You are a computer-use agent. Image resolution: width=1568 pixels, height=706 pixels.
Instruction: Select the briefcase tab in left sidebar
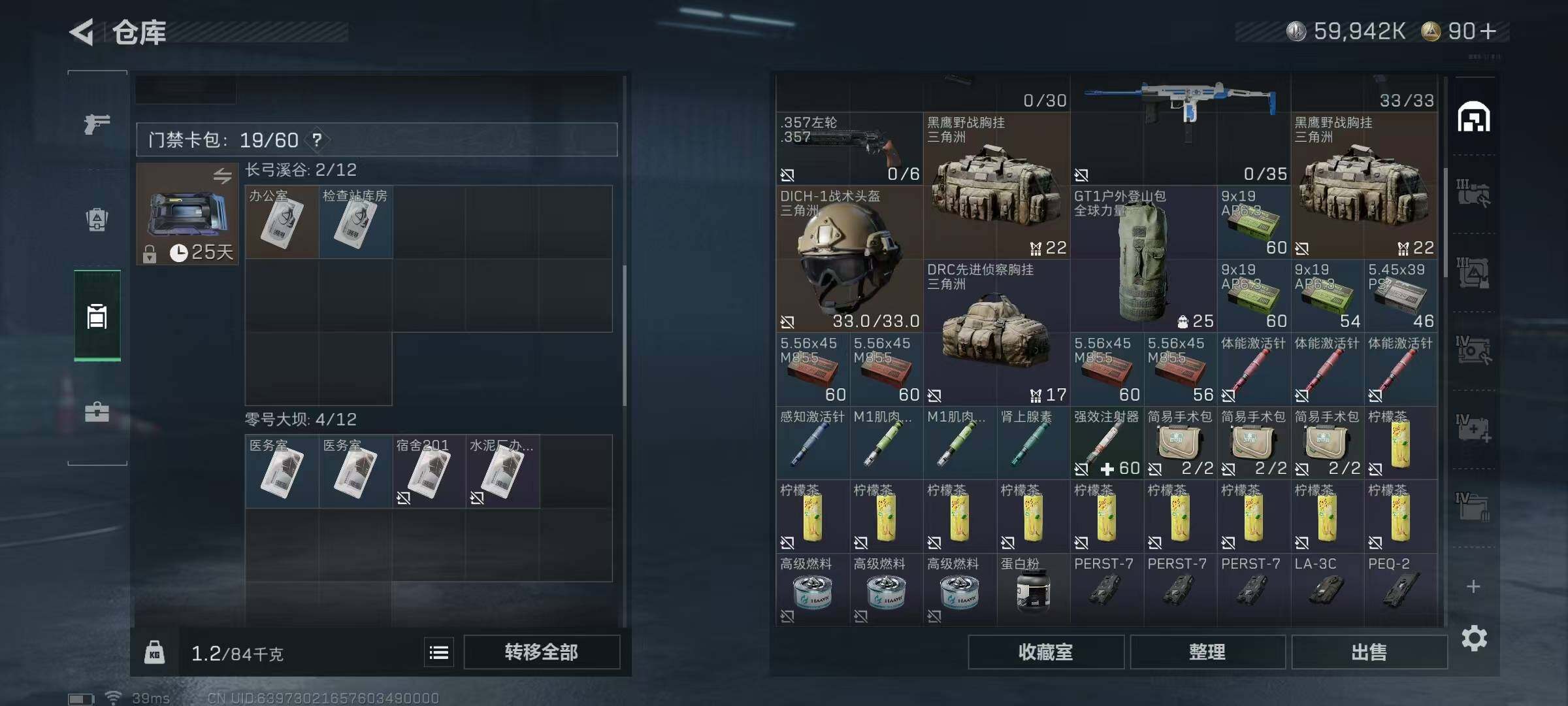[x=97, y=411]
